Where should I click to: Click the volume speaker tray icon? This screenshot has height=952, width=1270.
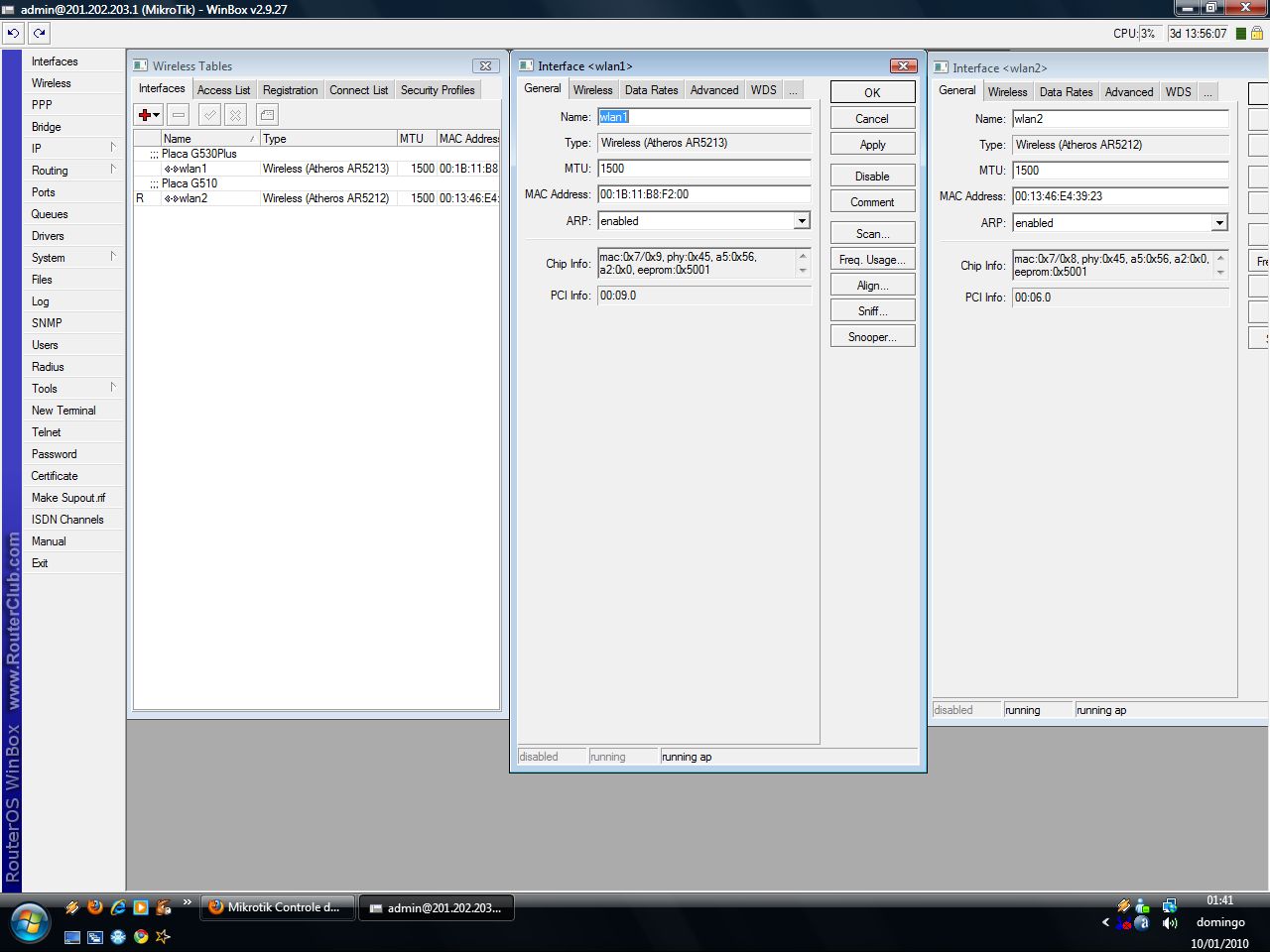[1171, 922]
